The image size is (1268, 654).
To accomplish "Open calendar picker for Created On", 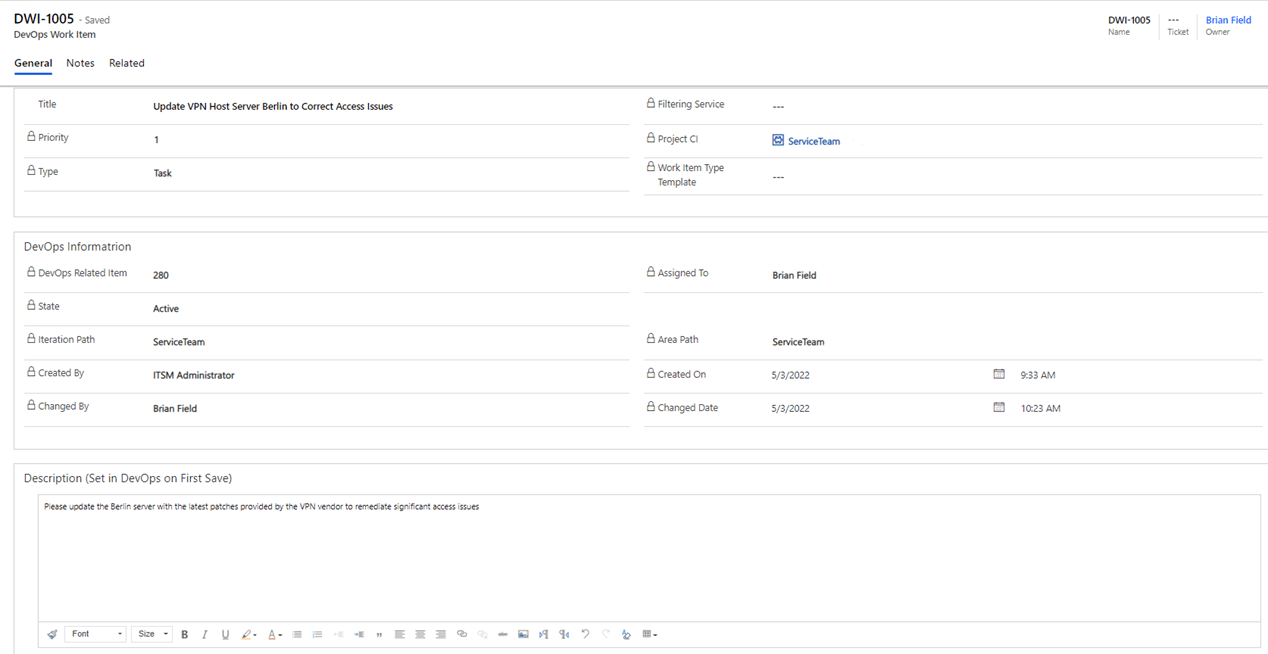I will pyautogui.click(x=998, y=374).
